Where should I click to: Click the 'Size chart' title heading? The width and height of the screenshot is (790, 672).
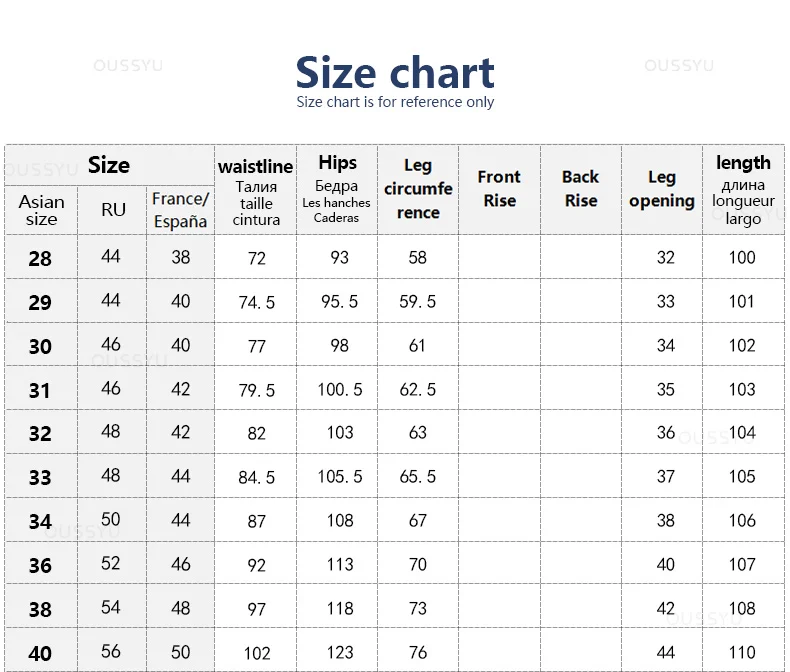point(394,73)
